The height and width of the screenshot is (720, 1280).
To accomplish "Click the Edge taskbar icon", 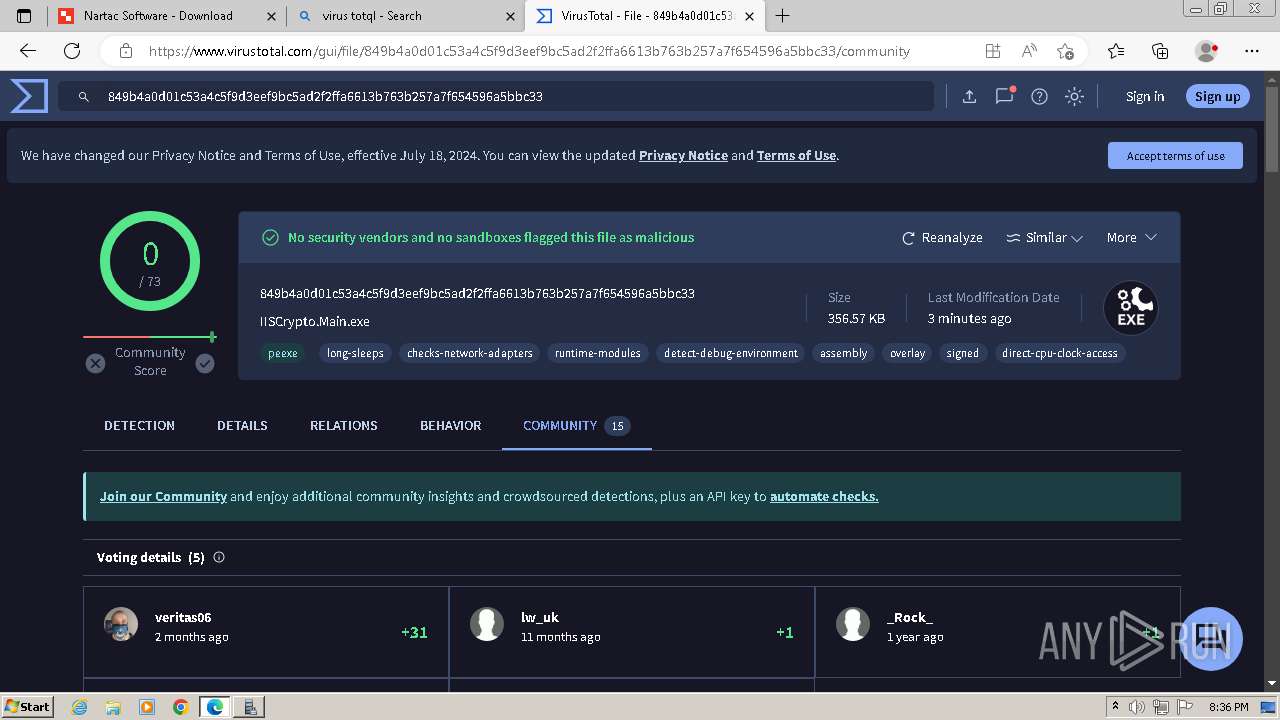I will tap(214, 707).
